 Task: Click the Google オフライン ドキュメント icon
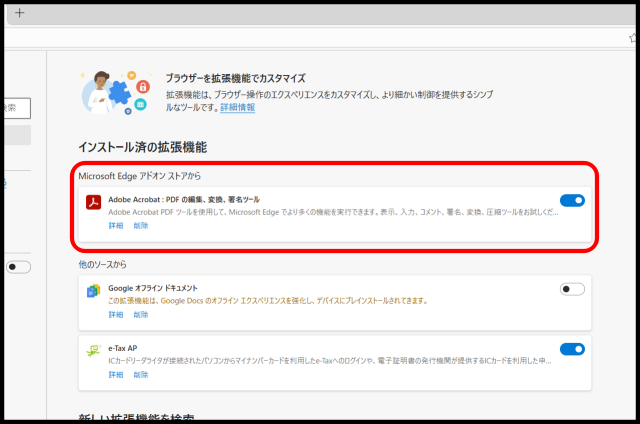(93, 291)
